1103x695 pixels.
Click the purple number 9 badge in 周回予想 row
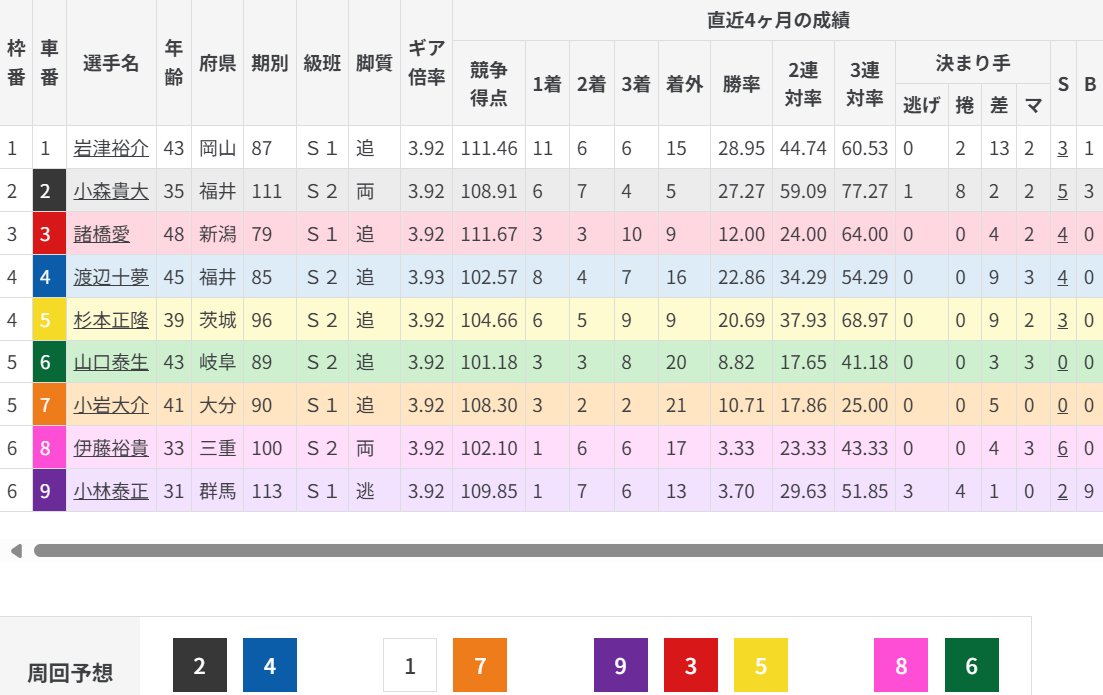coord(621,665)
